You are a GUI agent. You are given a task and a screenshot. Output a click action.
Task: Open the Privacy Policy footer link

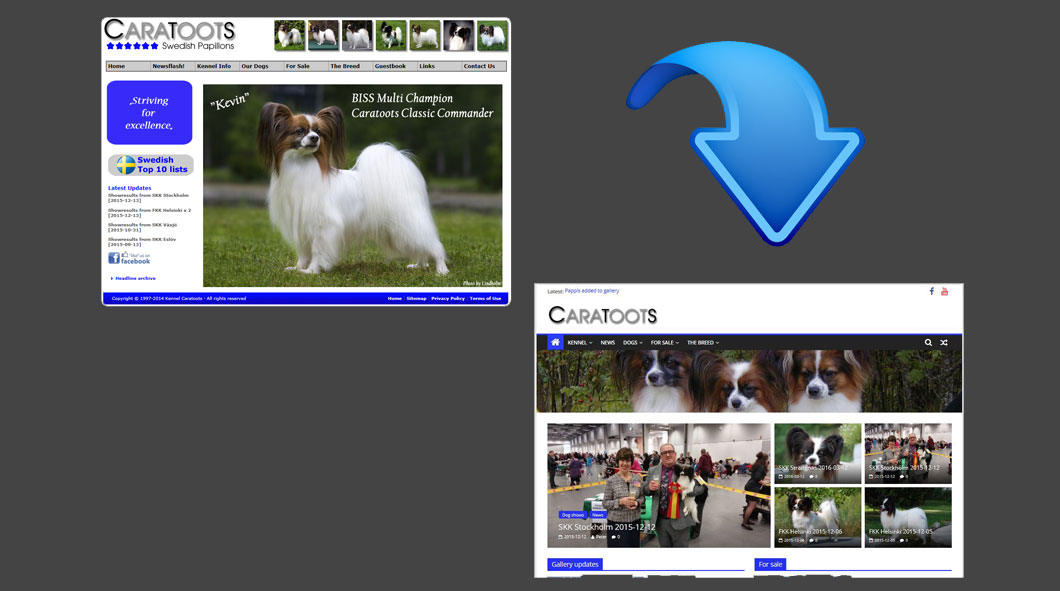[x=448, y=298]
